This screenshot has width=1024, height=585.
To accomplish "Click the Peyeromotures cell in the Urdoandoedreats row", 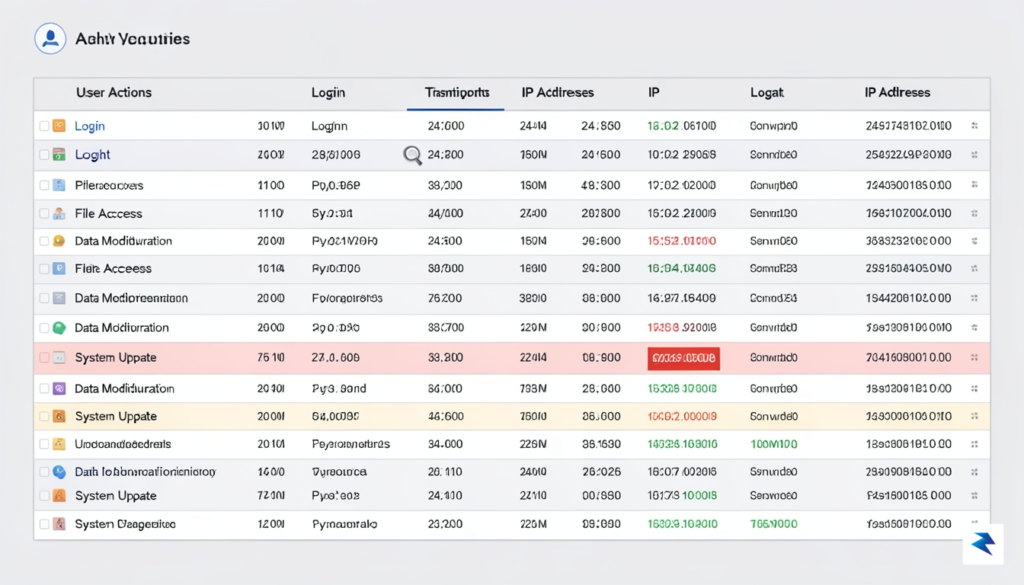I will pos(351,444).
